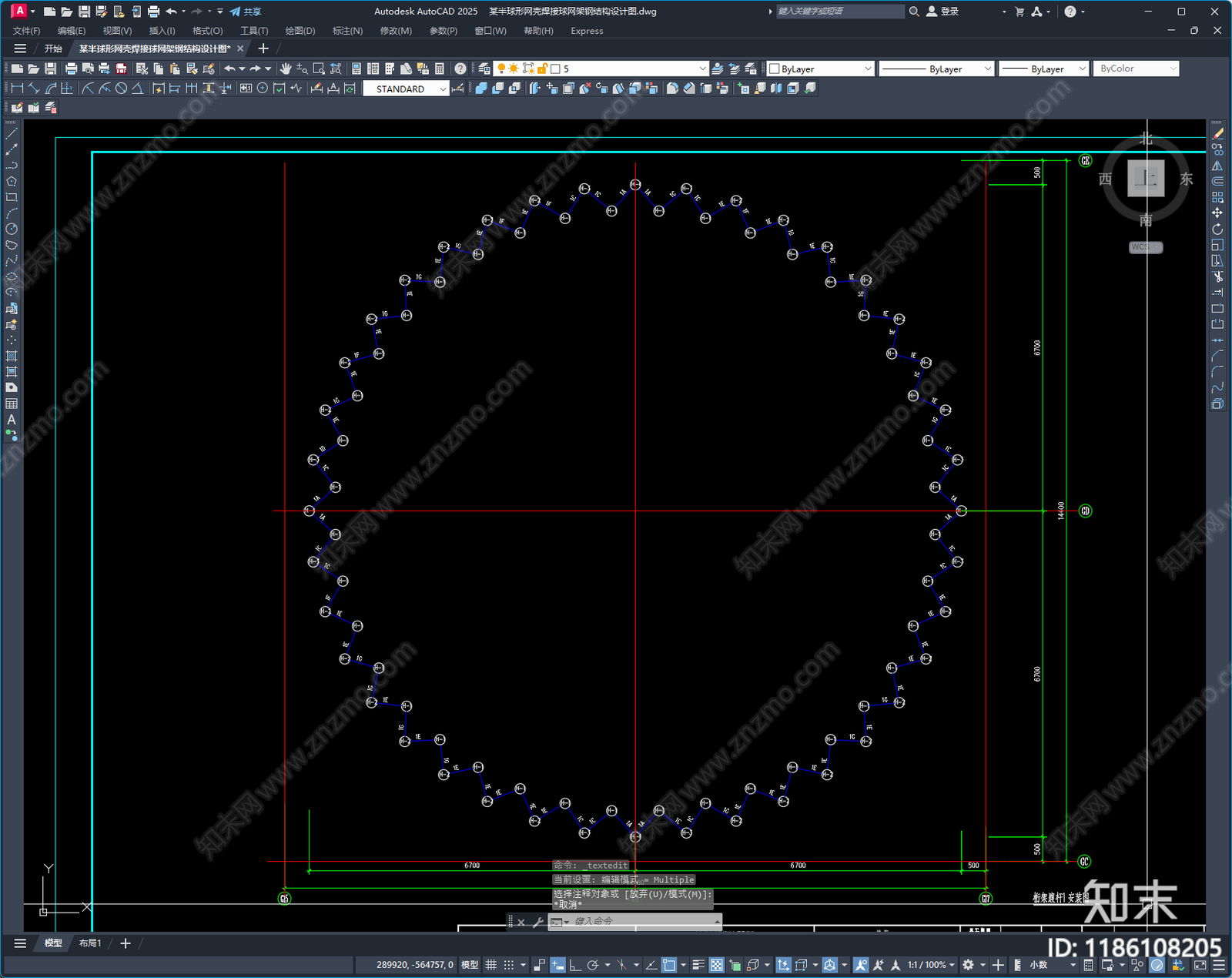Click the 共享 share button
1232x978 pixels.
[x=246, y=12]
